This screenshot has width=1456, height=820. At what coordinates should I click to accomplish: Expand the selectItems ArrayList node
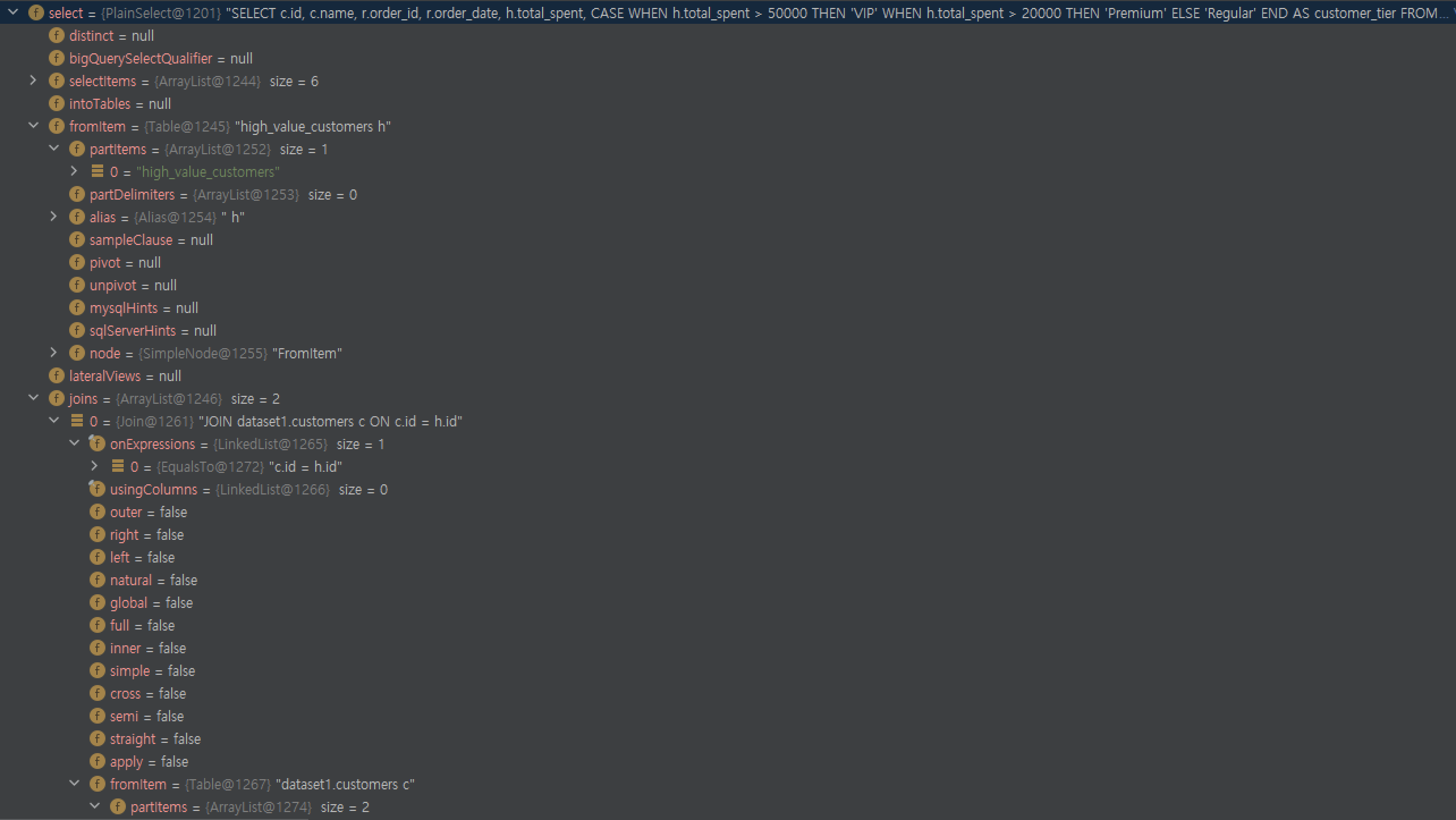33,81
